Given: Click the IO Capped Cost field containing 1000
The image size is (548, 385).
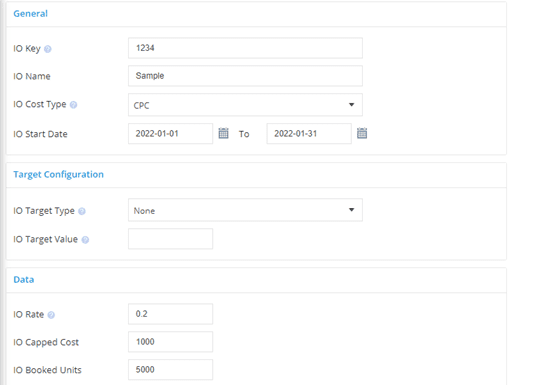Looking at the screenshot, I should pyautogui.click(x=171, y=342).
